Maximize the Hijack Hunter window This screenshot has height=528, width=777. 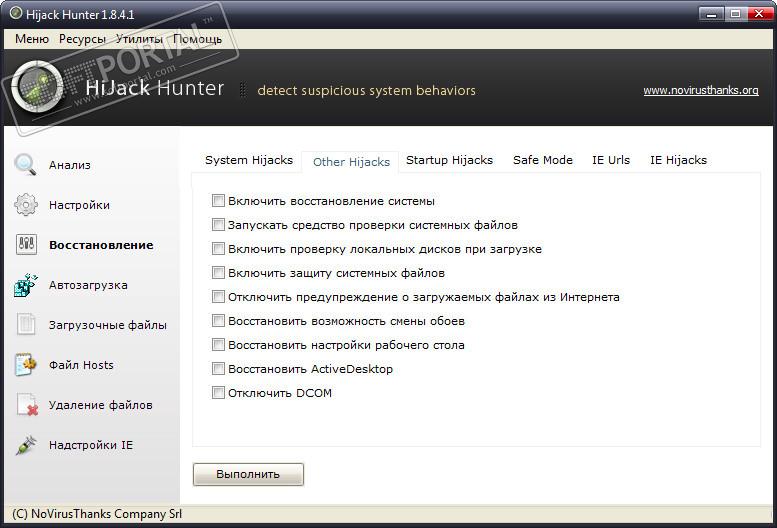point(736,14)
